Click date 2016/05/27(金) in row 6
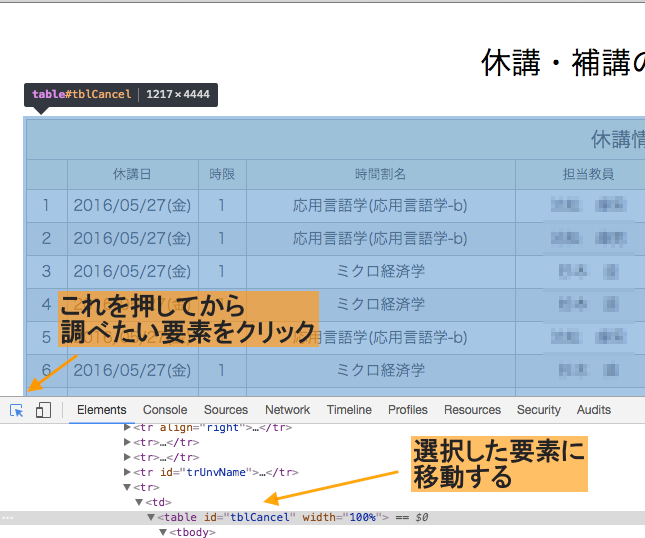 (x=132, y=370)
